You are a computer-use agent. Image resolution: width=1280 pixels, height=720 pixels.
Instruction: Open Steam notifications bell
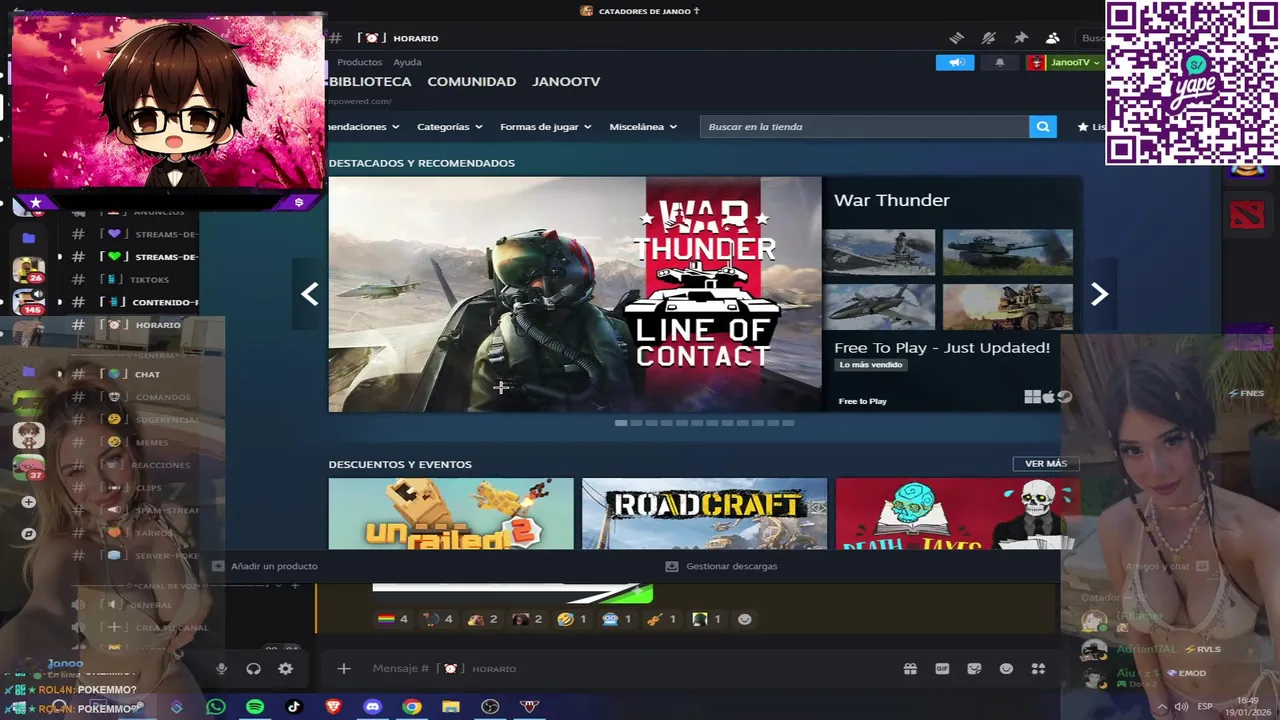[999, 62]
